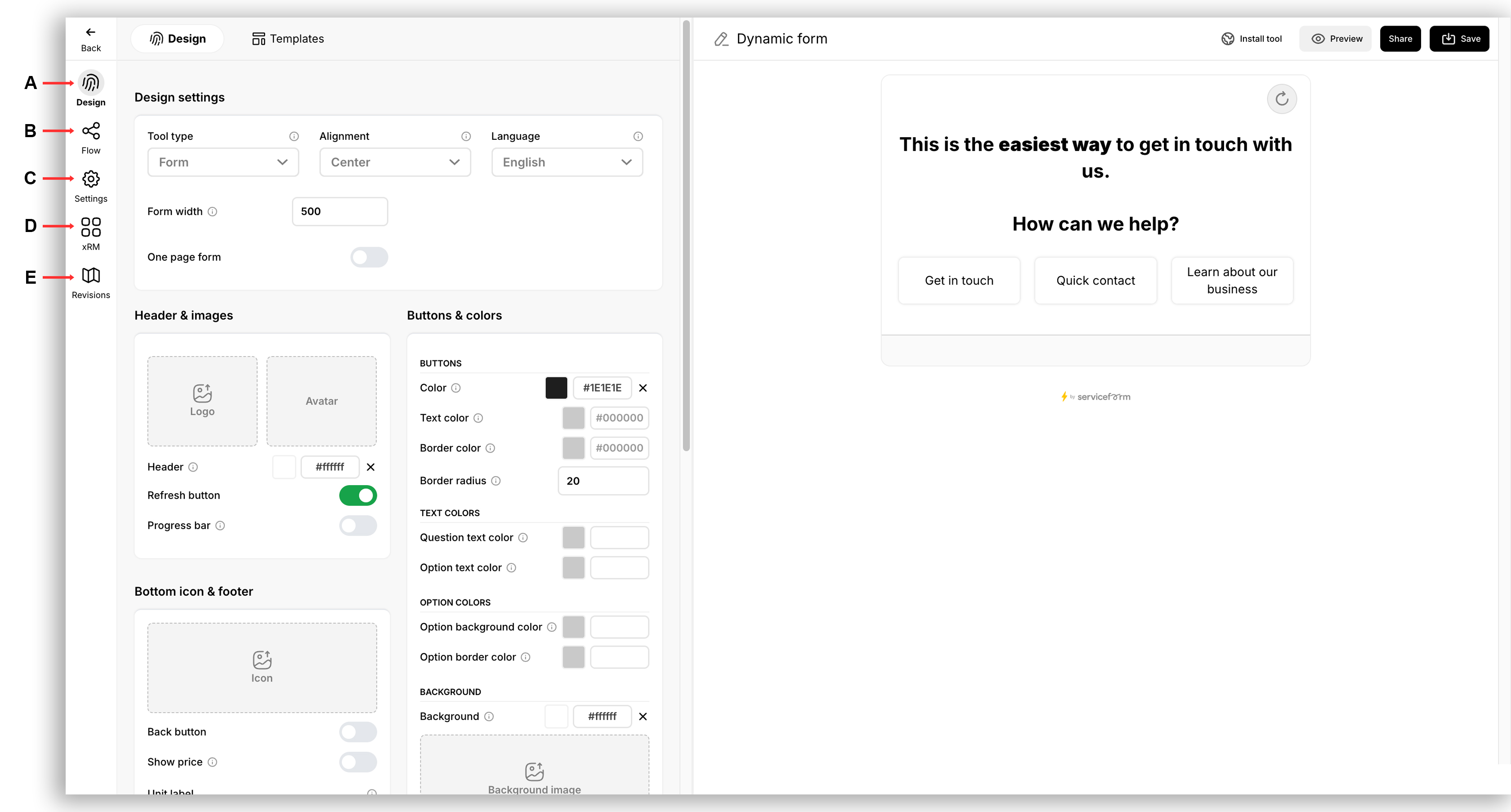Click the Border color info icon

pyautogui.click(x=490, y=449)
